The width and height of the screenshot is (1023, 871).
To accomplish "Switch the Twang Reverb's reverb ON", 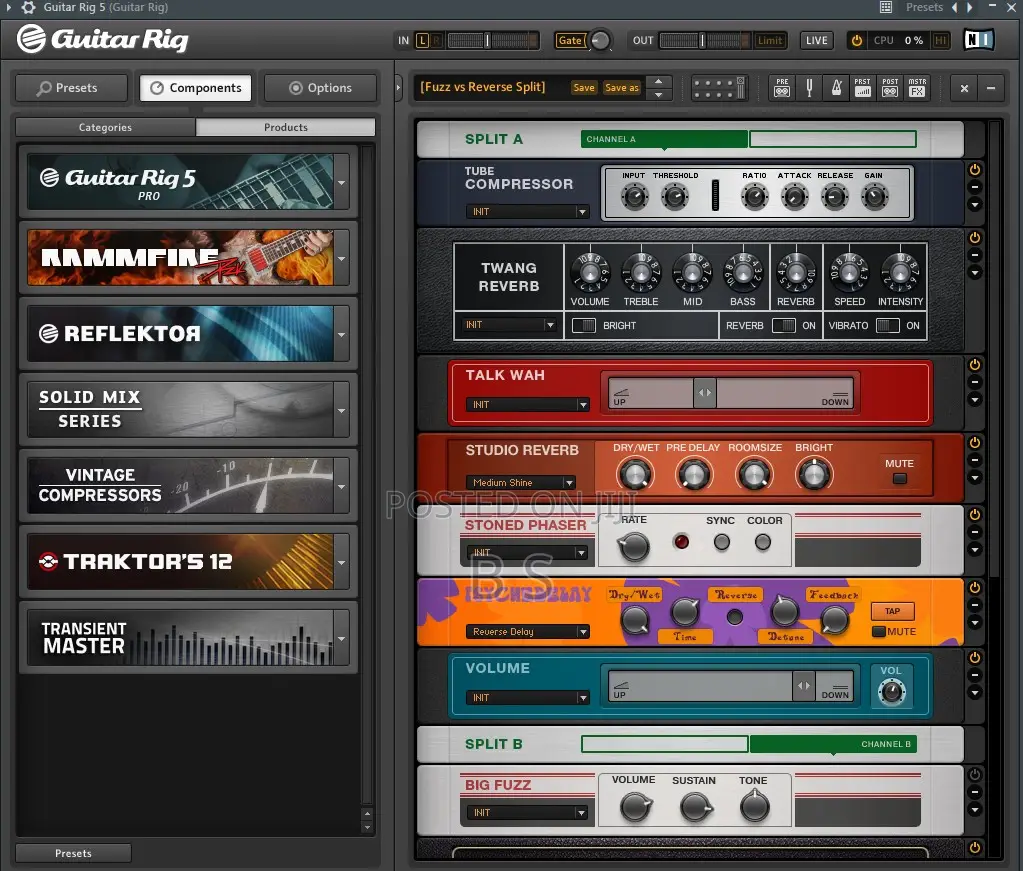I will [784, 325].
